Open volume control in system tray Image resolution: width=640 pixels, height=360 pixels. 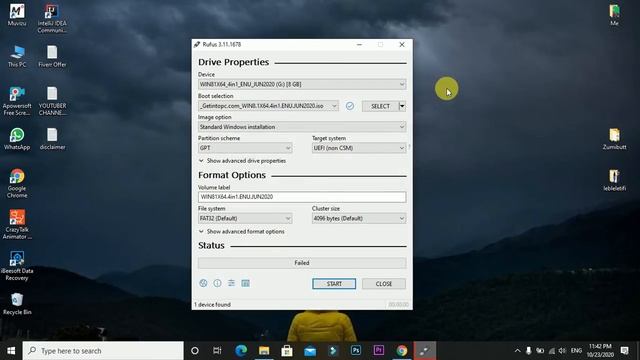[x=562, y=351]
